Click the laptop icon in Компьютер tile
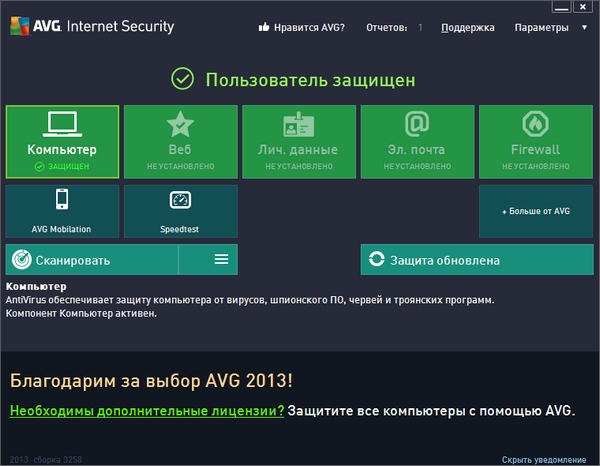 pos(62,124)
